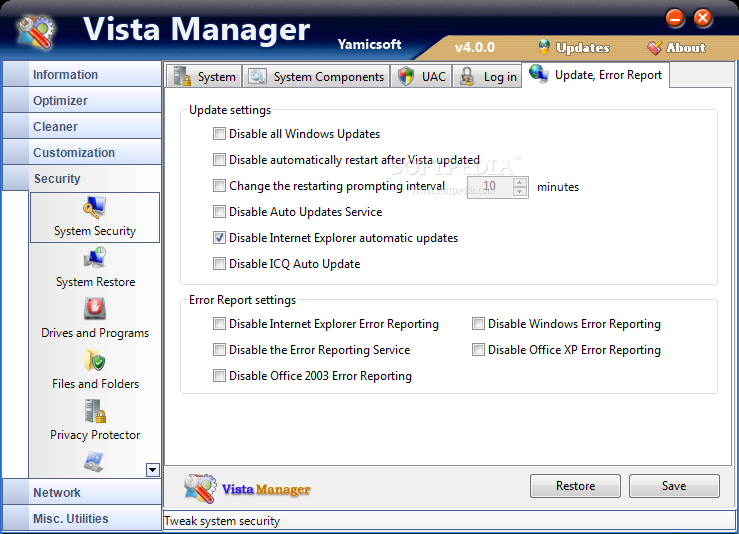The height and width of the screenshot is (534, 739).
Task: Check Disable the Error Reporting Service
Action: point(219,350)
